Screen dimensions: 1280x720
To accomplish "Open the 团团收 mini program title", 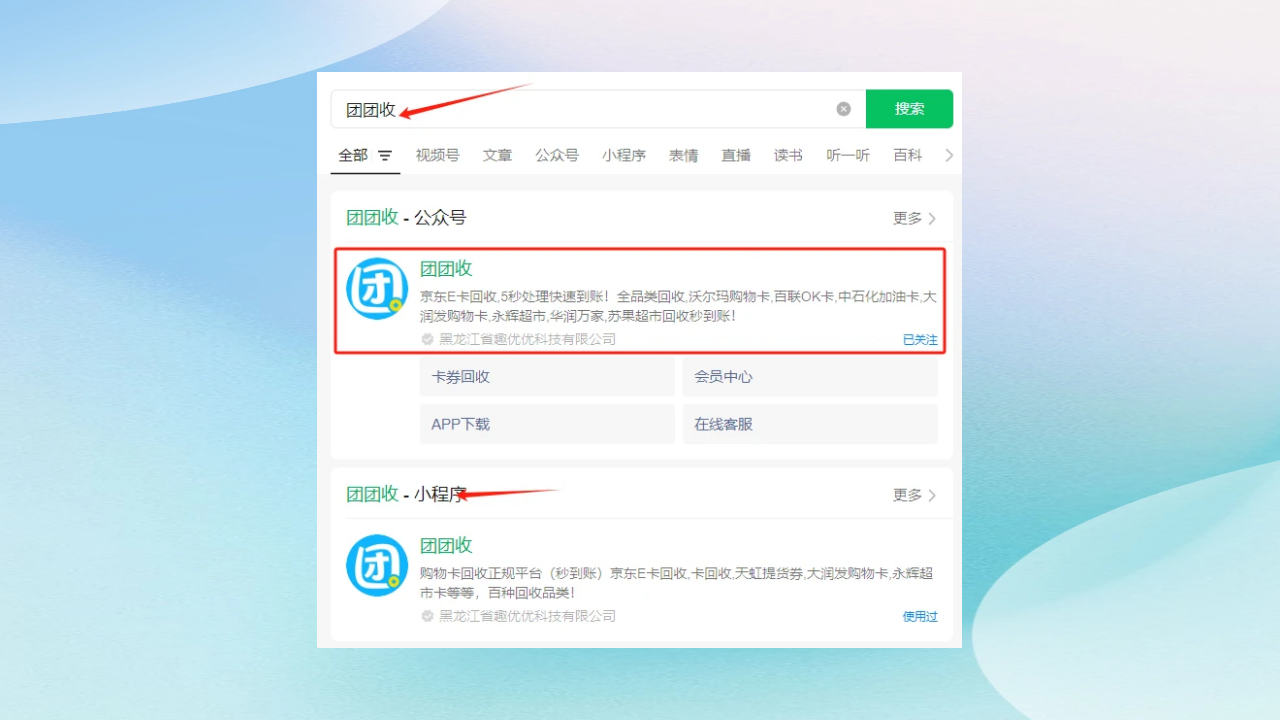I will point(446,545).
